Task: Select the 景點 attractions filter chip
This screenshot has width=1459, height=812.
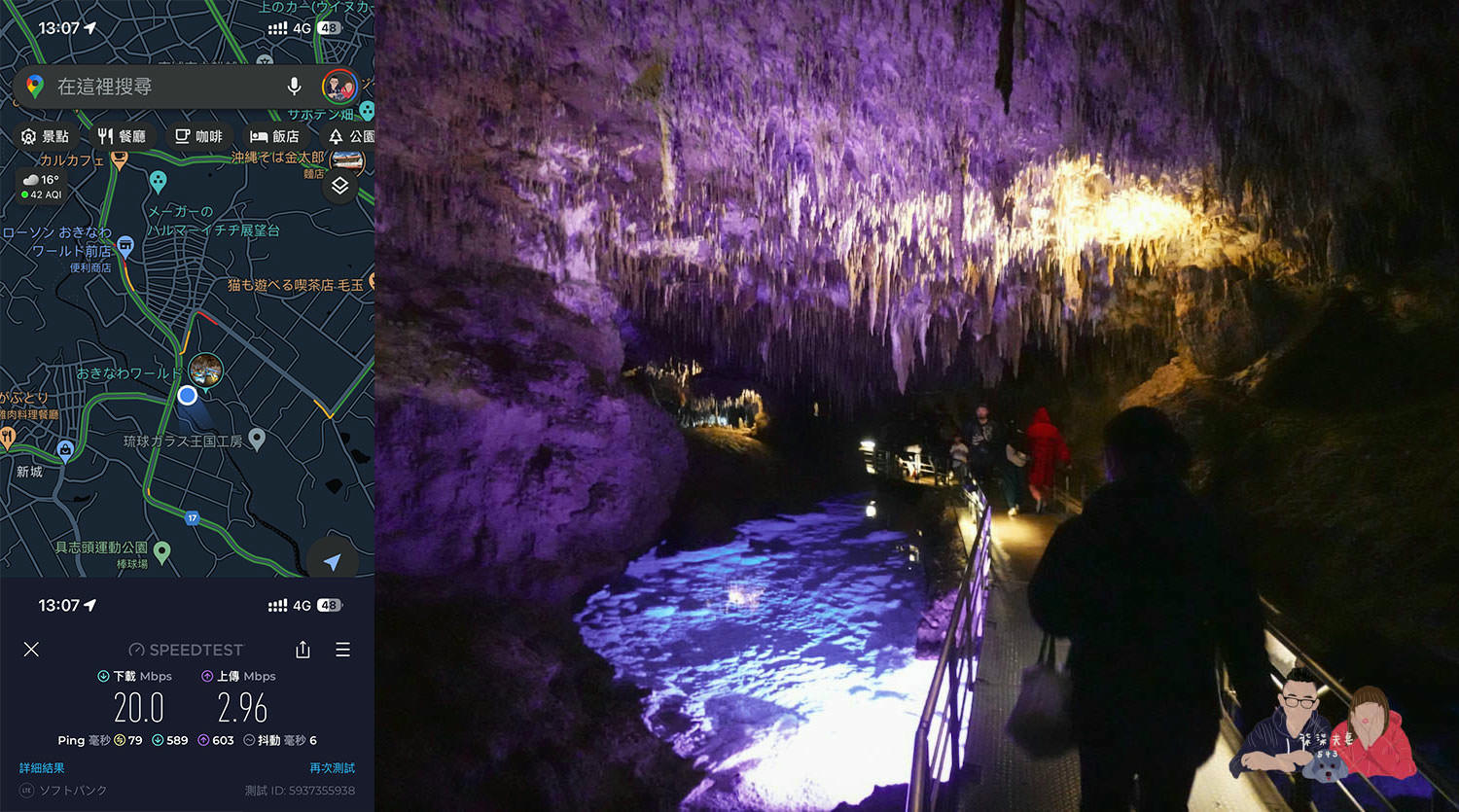Action: [45, 136]
